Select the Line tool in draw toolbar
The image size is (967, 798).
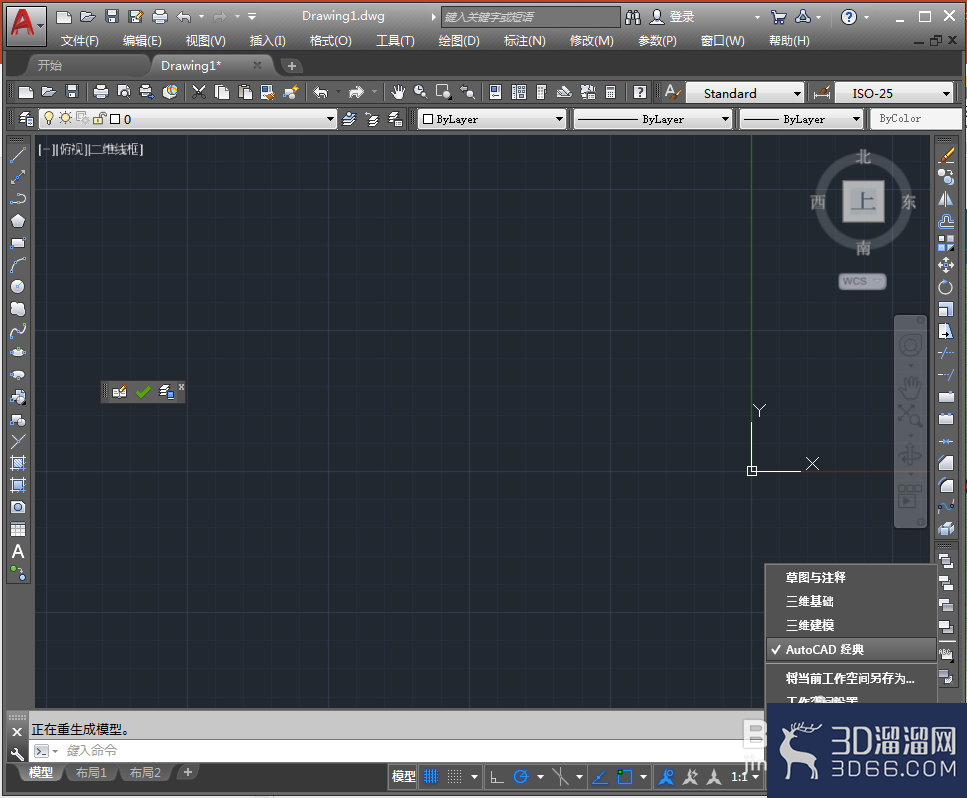(18, 155)
